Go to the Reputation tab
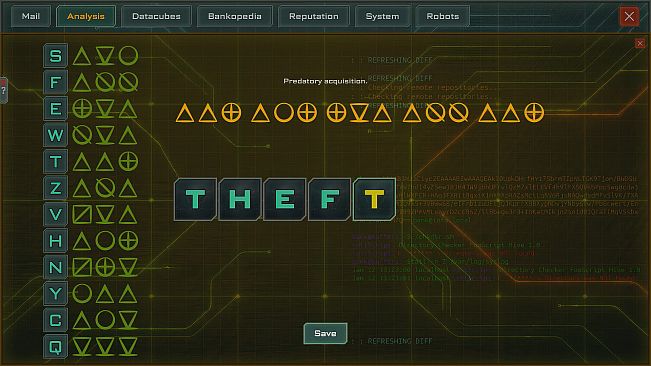Screen dimensions: 651x366 click(x=313, y=17)
